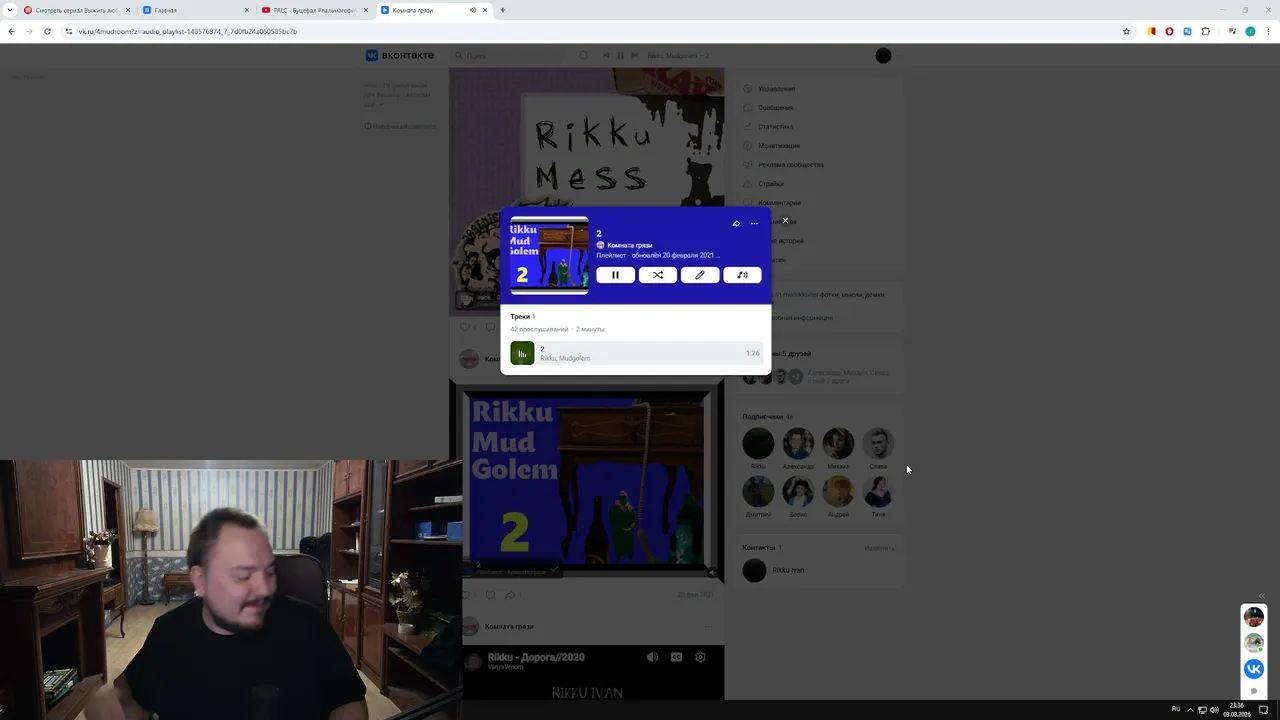Viewport: 1280px width, 720px height.
Task: Edit the playlist with the pencil button
Action: pyautogui.click(x=700, y=275)
